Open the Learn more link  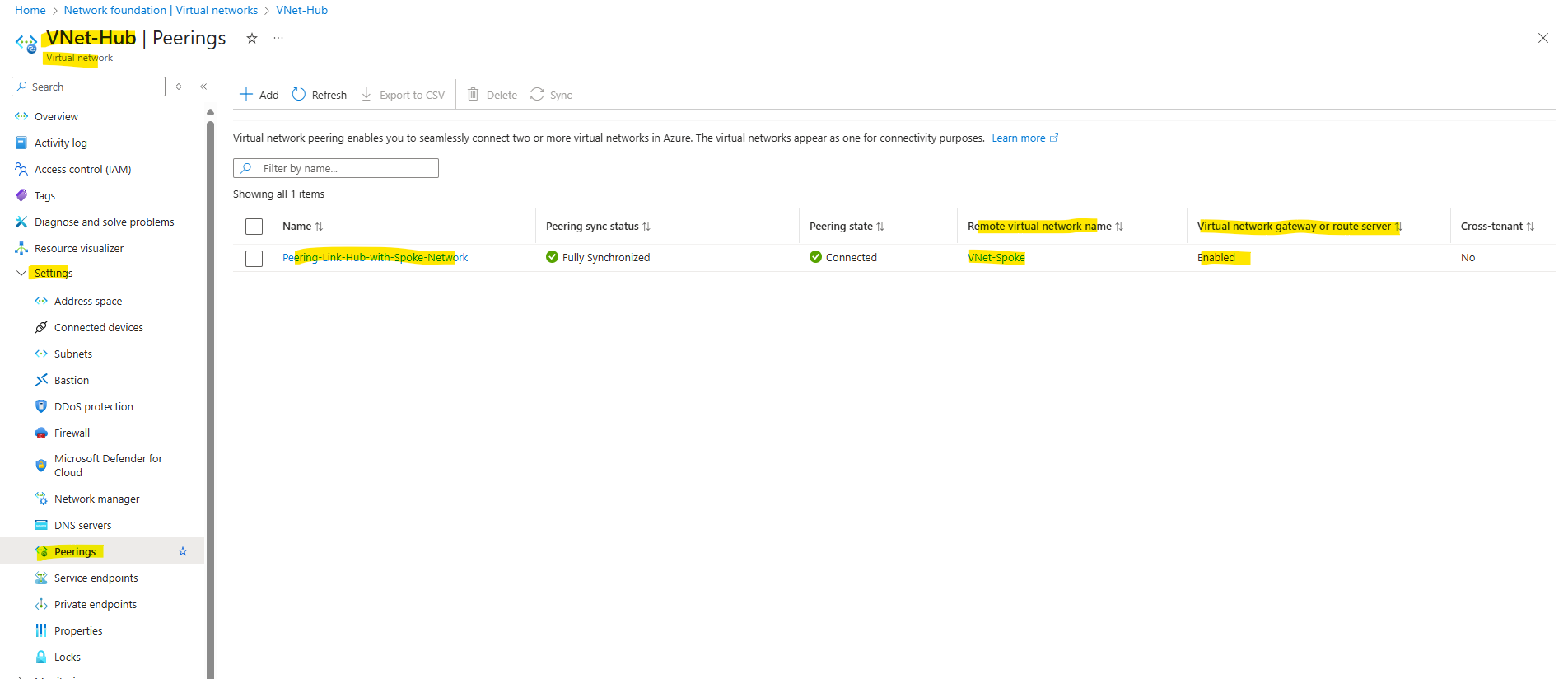click(x=1024, y=138)
